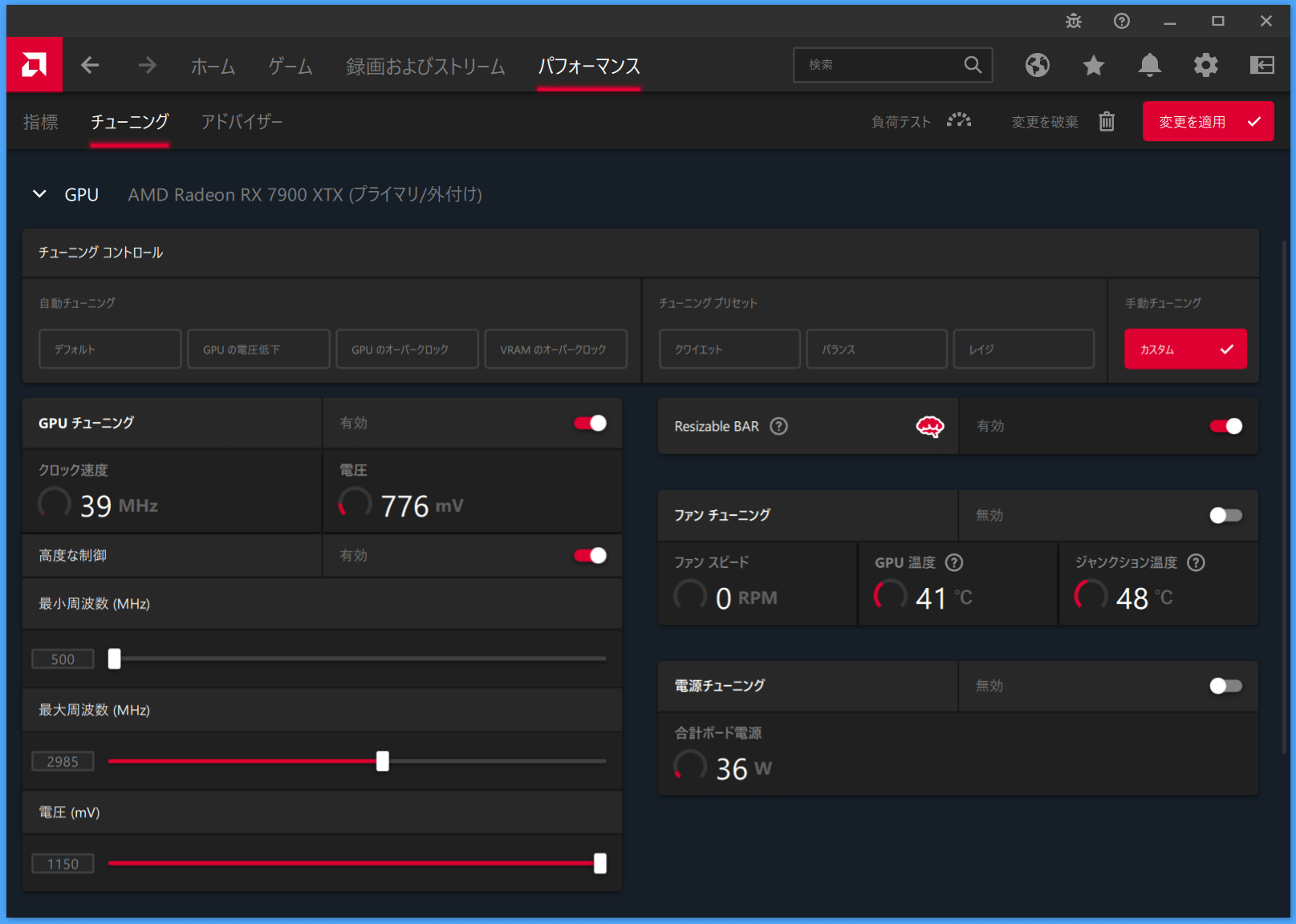Select デフォルト auto tuning button
1296x924 pixels.
click(110, 349)
